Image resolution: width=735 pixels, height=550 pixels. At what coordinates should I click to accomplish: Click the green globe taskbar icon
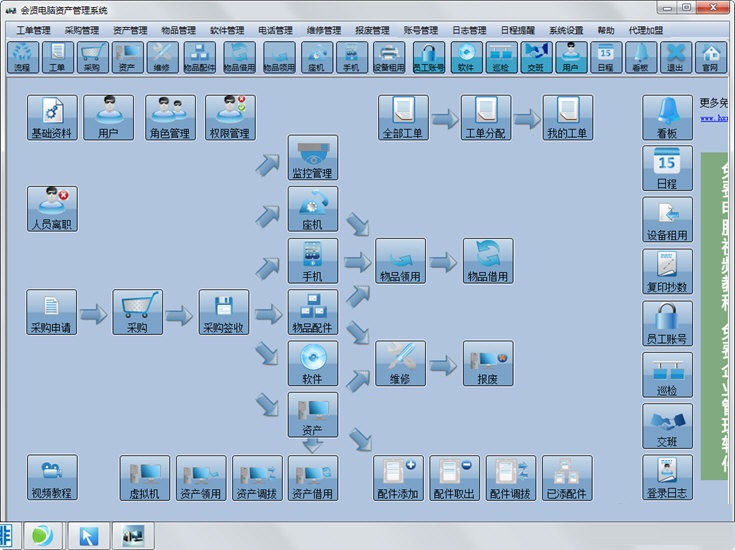[x=42, y=535]
